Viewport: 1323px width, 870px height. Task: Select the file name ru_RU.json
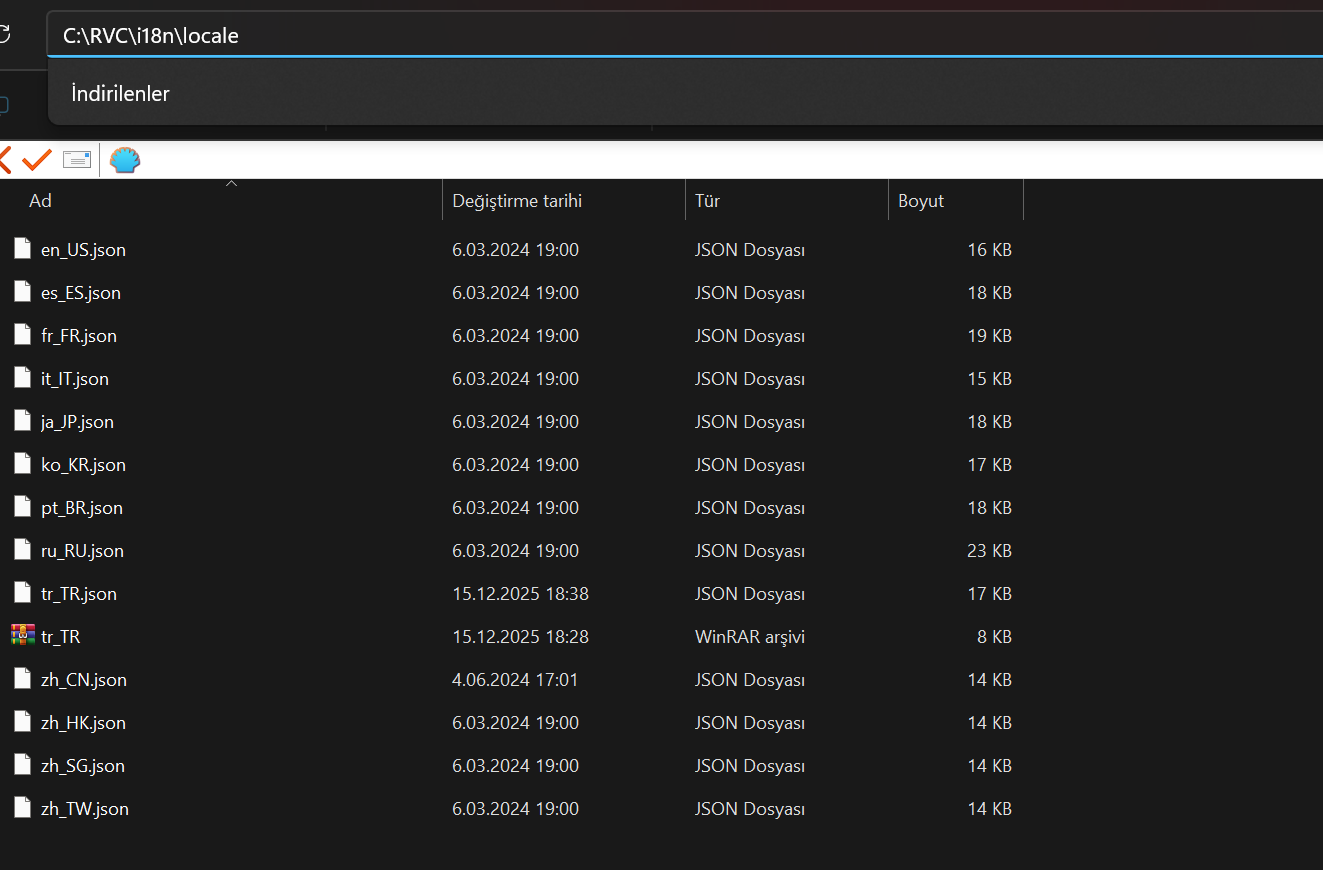(82, 551)
